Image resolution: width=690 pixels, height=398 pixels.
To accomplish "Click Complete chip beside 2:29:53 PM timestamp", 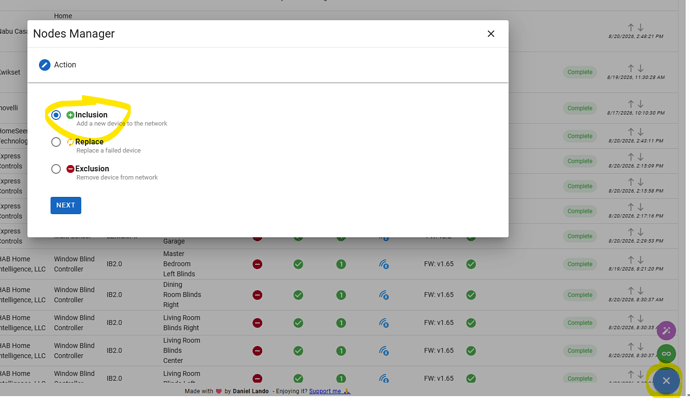I will [x=580, y=236].
